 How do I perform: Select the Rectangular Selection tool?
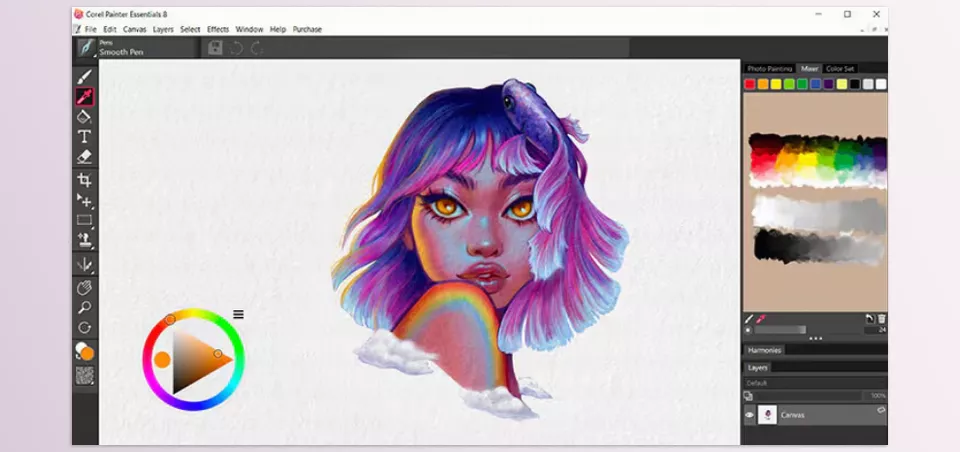click(x=84, y=220)
